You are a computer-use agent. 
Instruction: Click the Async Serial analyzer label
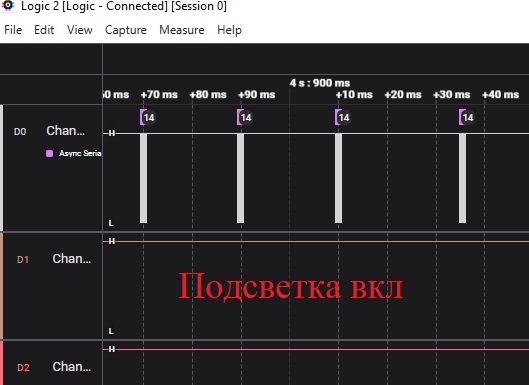tap(80, 153)
